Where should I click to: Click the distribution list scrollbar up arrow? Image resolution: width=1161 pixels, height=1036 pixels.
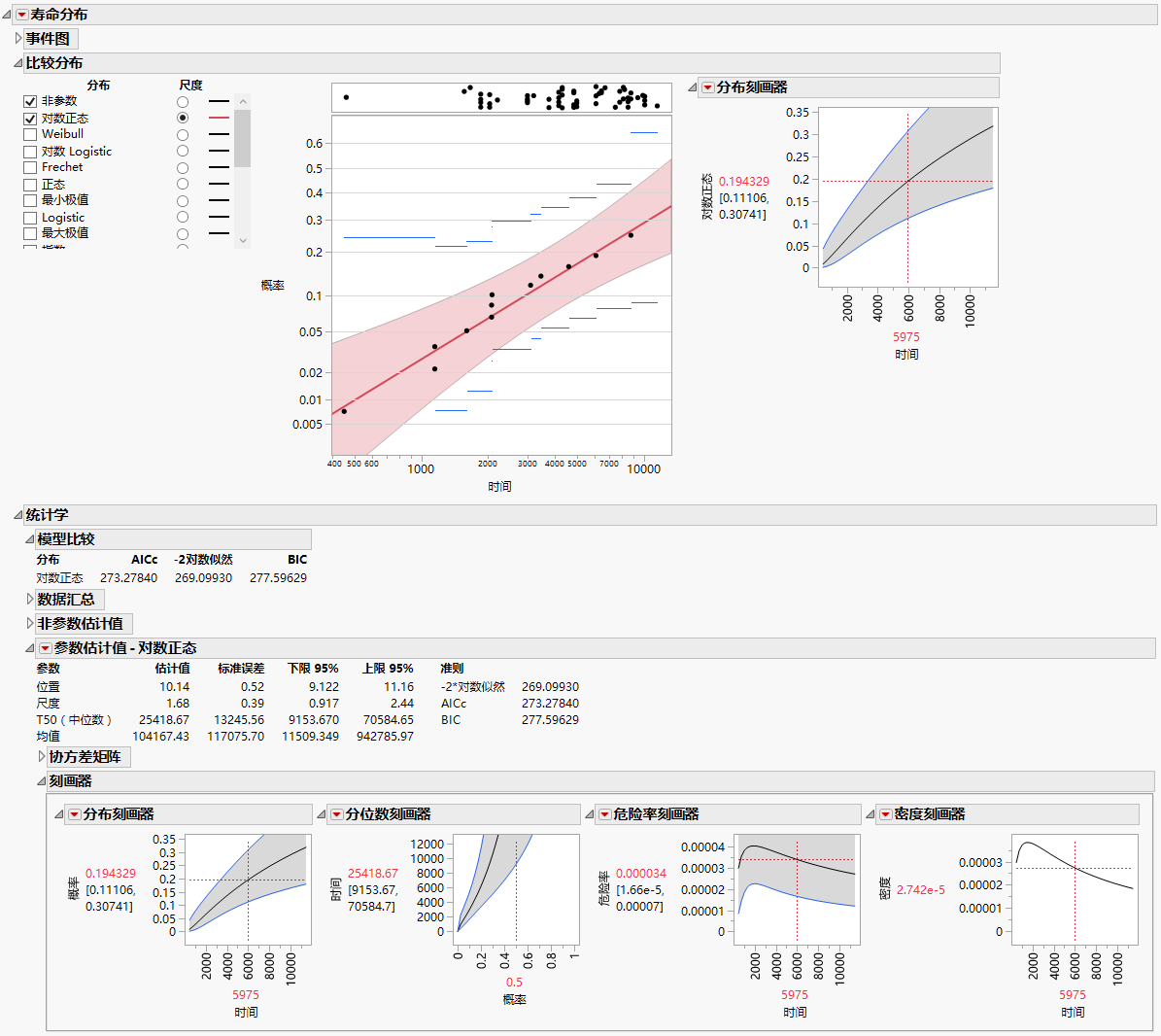243,101
